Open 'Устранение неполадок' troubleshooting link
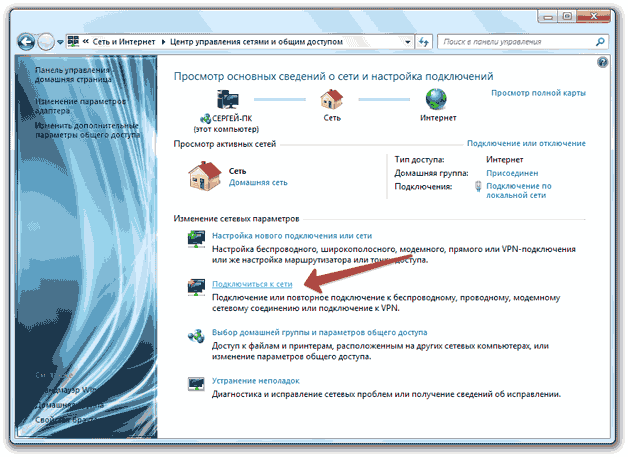This screenshot has height=457, width=628. (256, 381)
